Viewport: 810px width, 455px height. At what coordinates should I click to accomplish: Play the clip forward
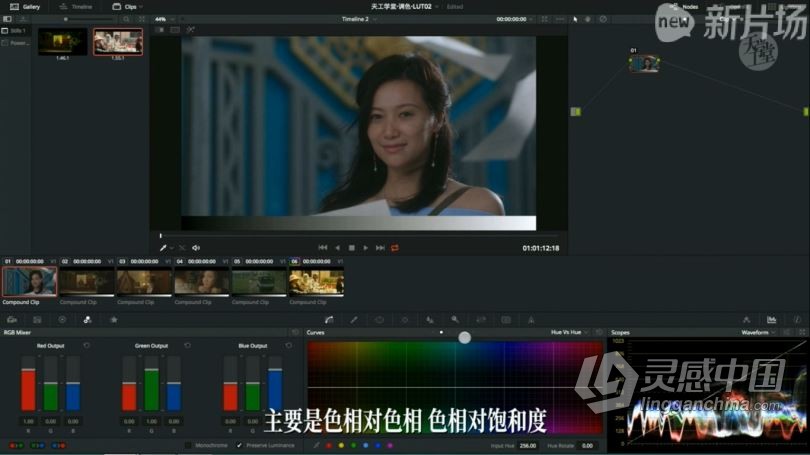[366, 248]
